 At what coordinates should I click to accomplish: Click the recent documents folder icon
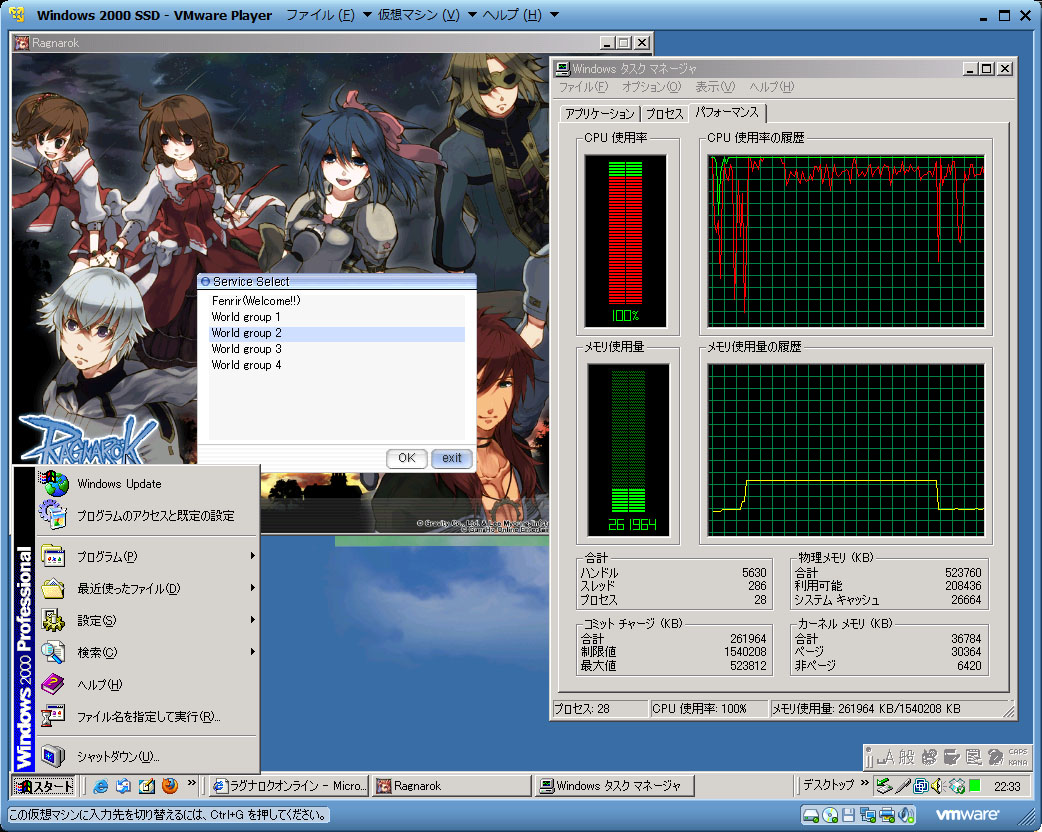53,588
